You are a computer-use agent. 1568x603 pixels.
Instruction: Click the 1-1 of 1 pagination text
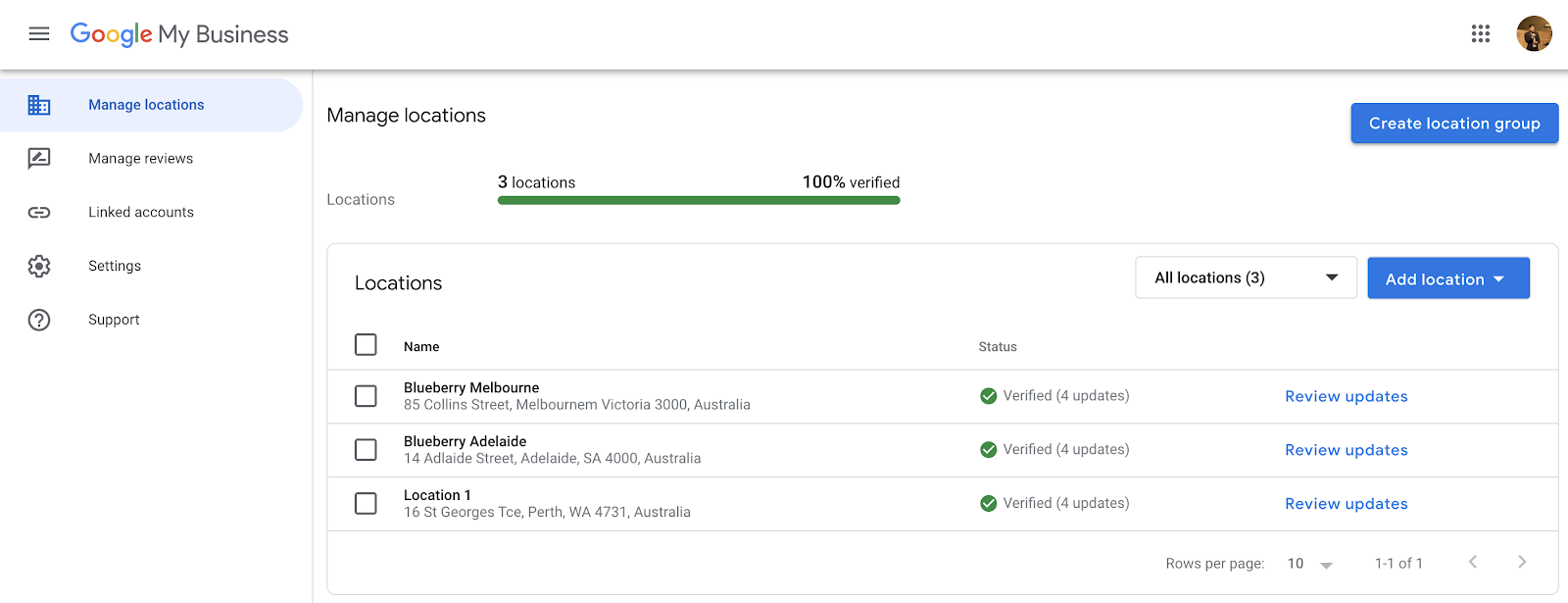[x=1398, y=564]
